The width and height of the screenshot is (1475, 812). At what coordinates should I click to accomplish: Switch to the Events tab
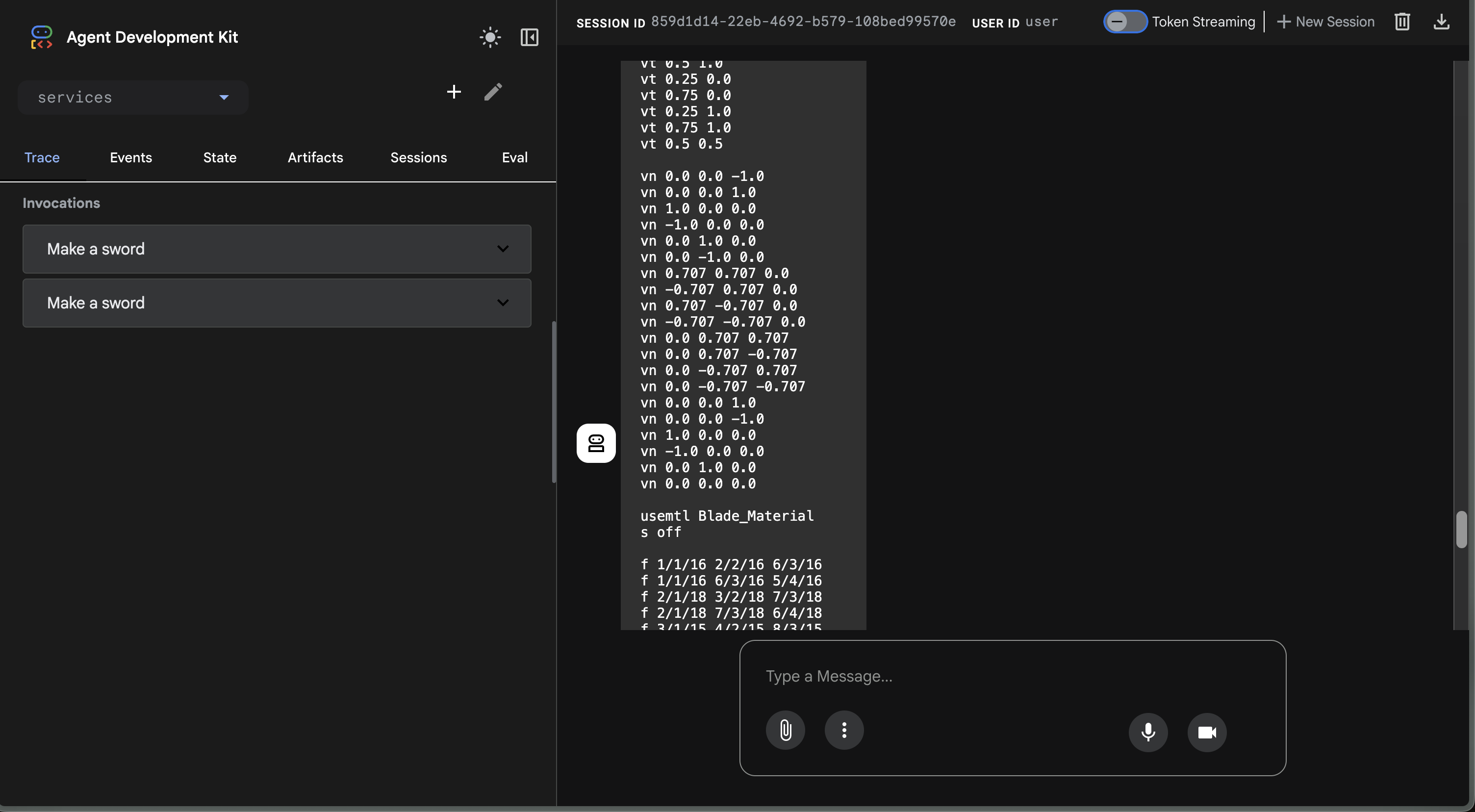coord(130,157)
